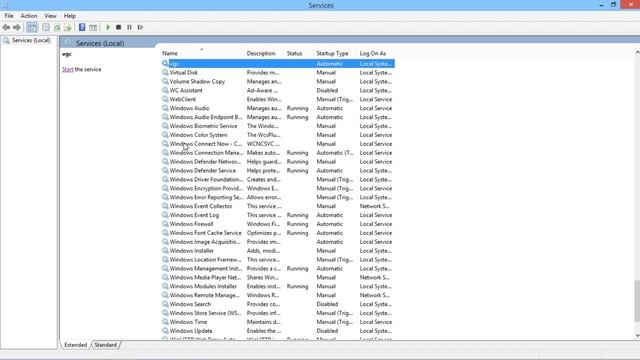Click the gear icon beside Windows Installer
640x360 pixels.
click(x=165, y=251)
